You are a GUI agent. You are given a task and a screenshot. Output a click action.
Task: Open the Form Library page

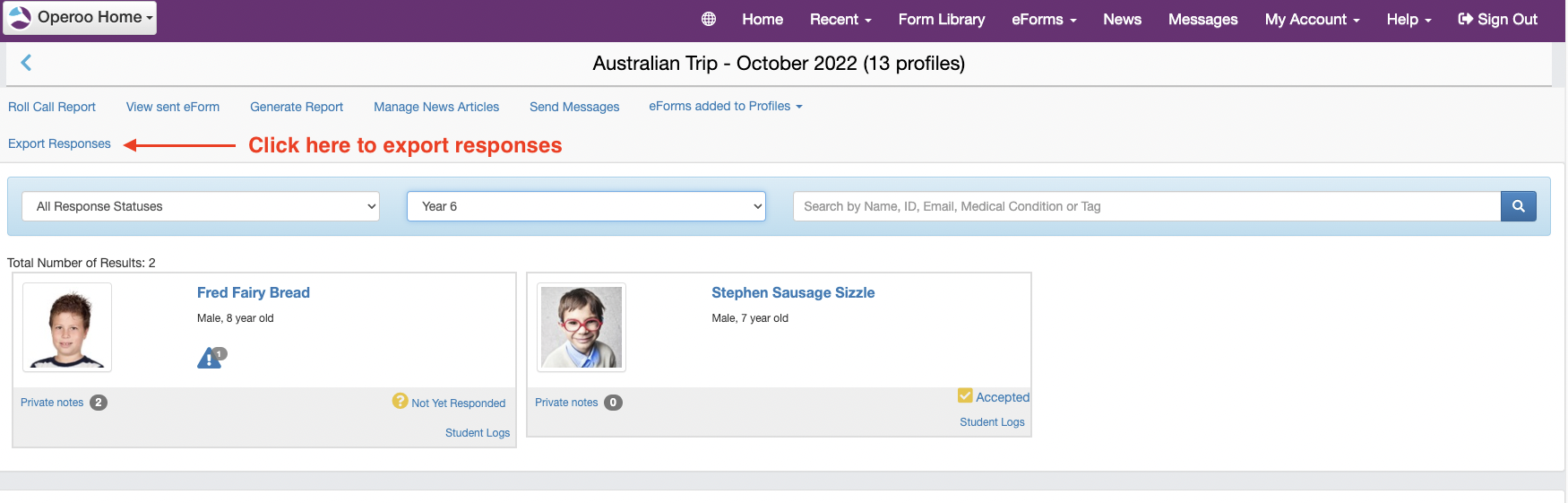tap(942, 19)
